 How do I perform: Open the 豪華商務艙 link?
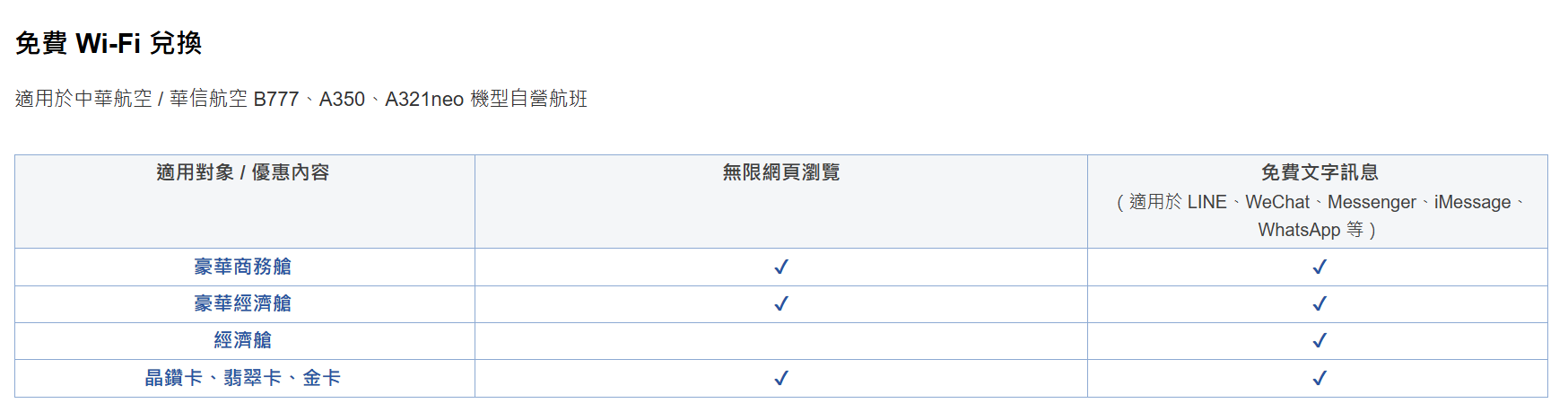243,267
